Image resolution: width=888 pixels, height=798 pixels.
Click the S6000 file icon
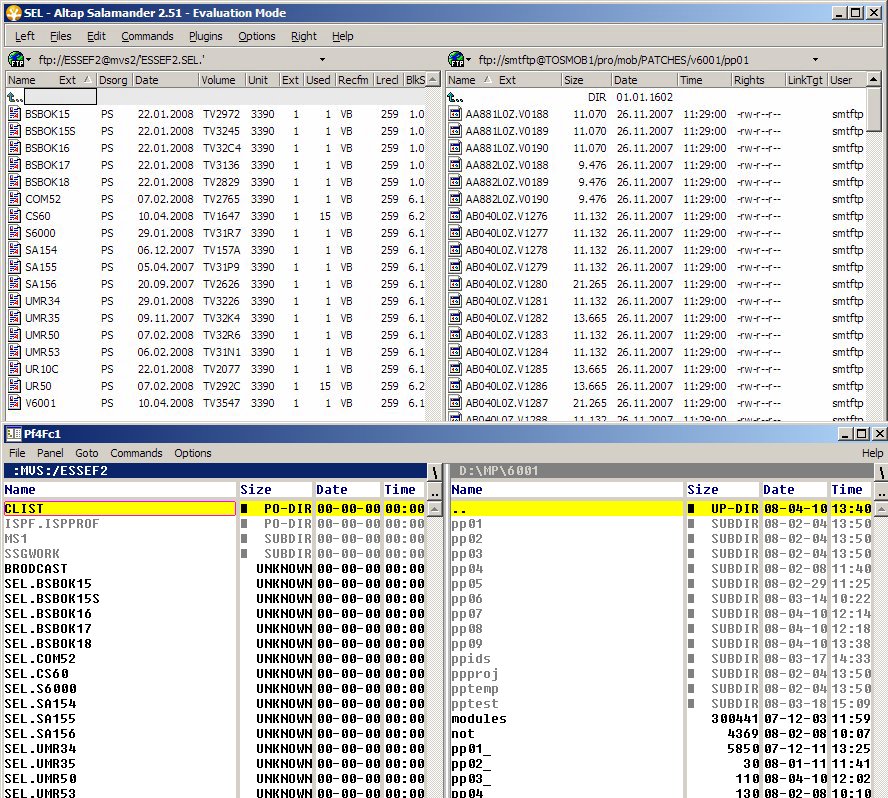(15, 233)
